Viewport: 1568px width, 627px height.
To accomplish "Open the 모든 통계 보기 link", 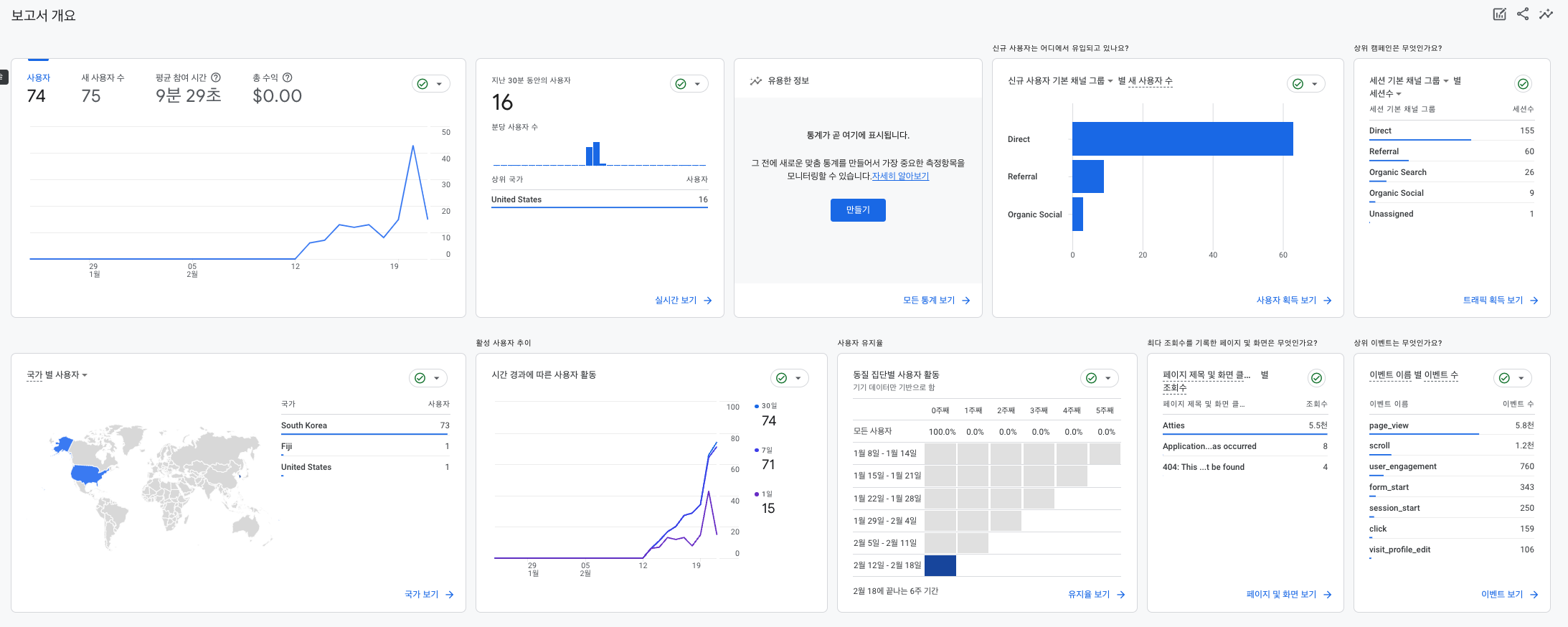I will [x=929, y=301].
